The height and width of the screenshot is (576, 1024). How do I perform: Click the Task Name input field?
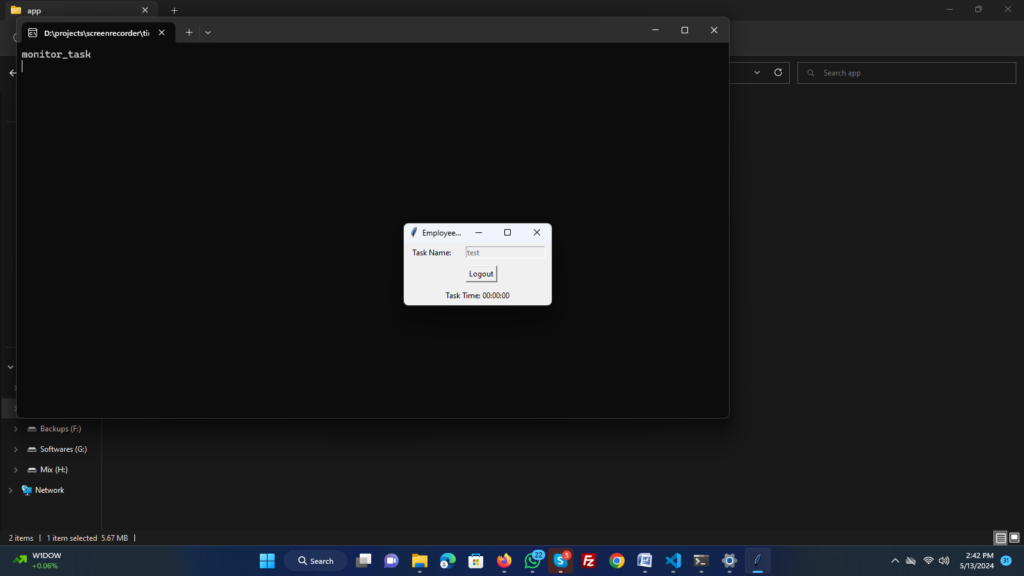click(505, 253)
